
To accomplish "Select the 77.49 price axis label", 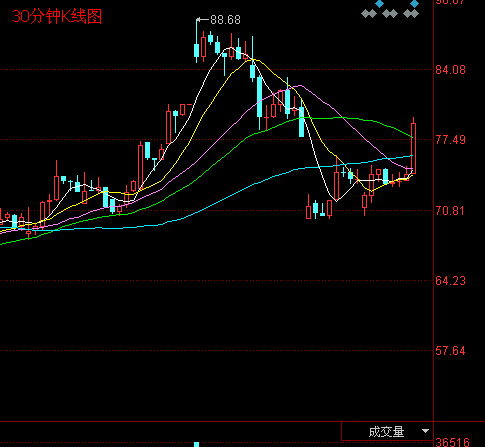I will [x=450, y=140].
